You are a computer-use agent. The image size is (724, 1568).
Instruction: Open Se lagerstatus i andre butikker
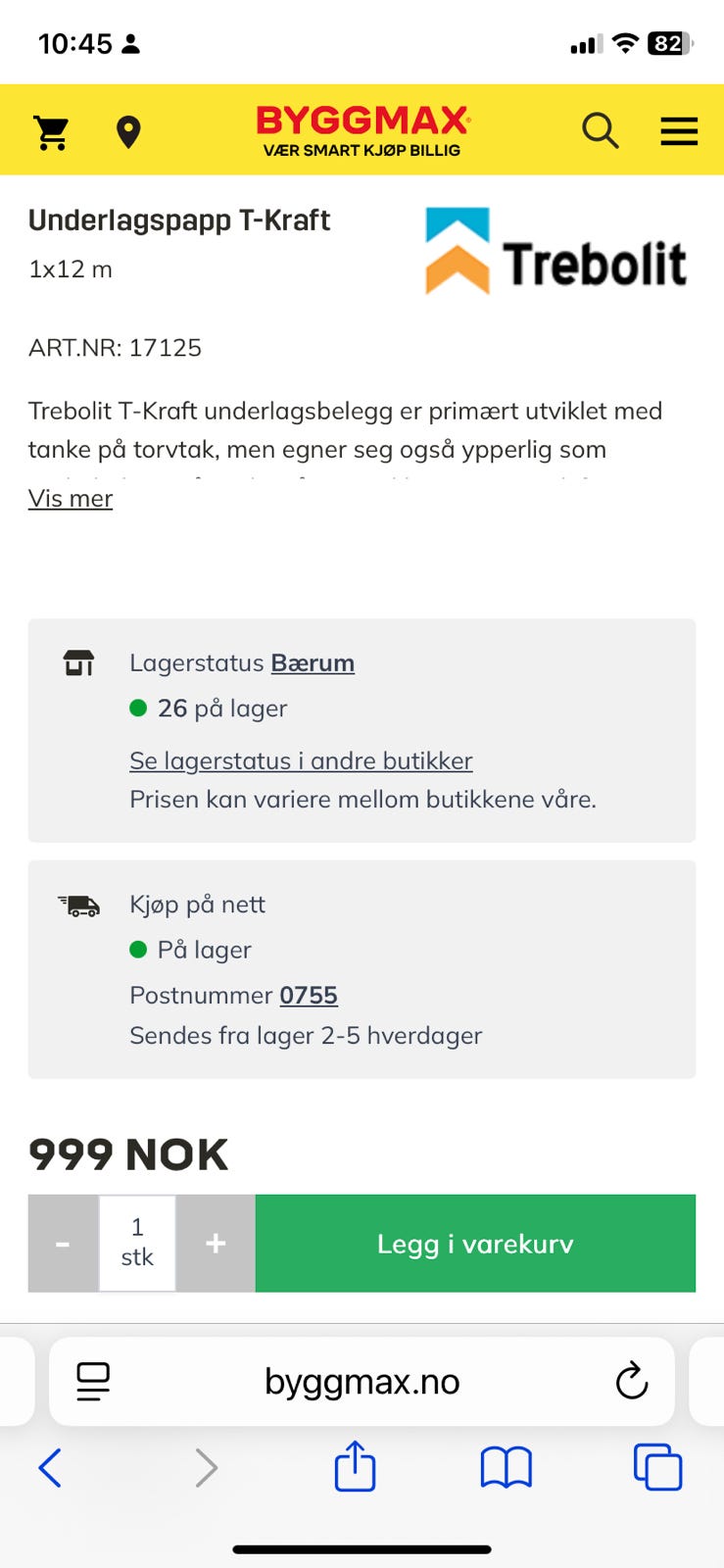point(301,760)
